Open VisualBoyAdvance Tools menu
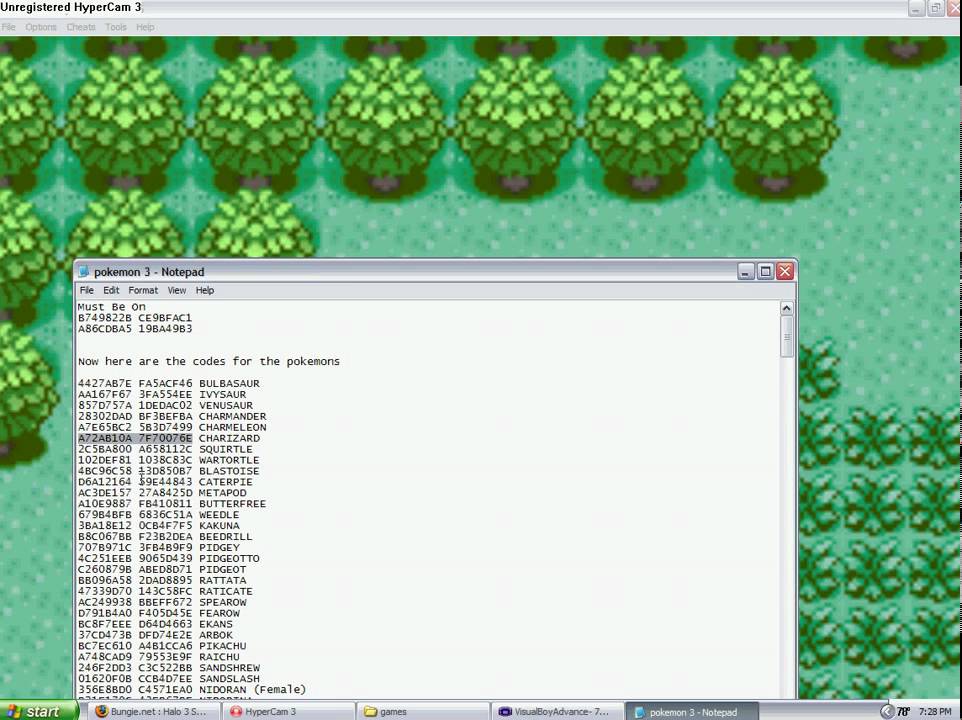The width and height of the screenshot is (962, 720). [x=115, y=27]
